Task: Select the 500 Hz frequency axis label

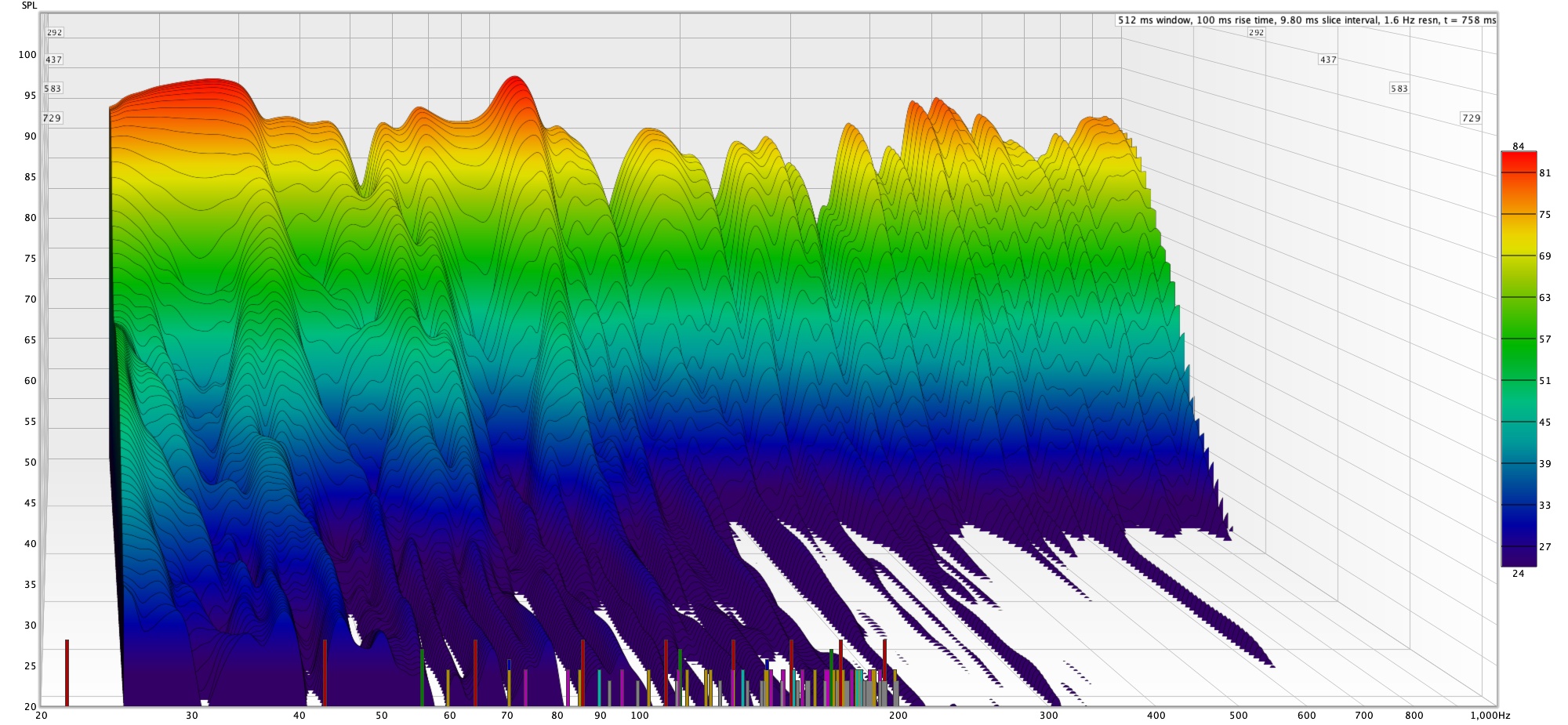Action: [1238, 716]
